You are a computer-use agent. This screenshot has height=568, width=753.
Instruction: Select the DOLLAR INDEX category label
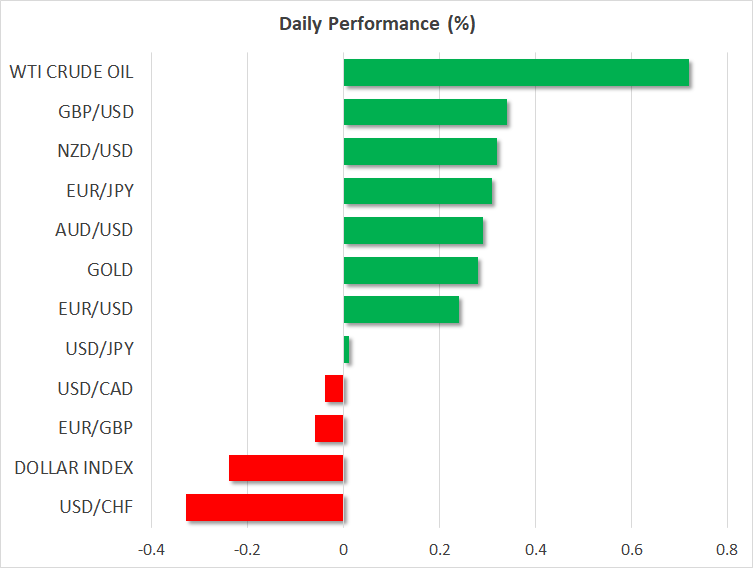73,468
